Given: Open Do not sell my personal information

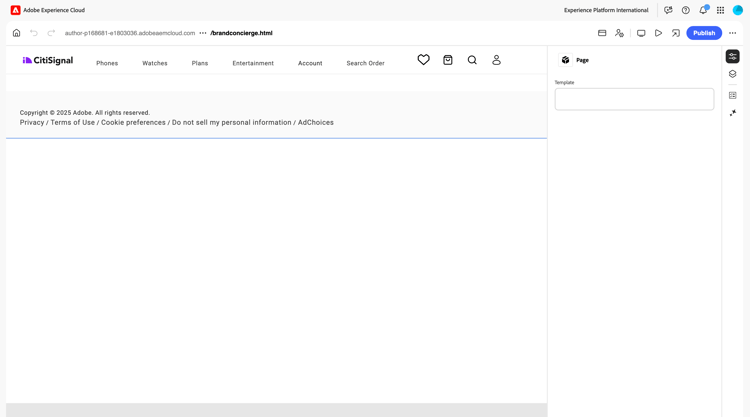Looking at the screenshot, I should [232, 122].
